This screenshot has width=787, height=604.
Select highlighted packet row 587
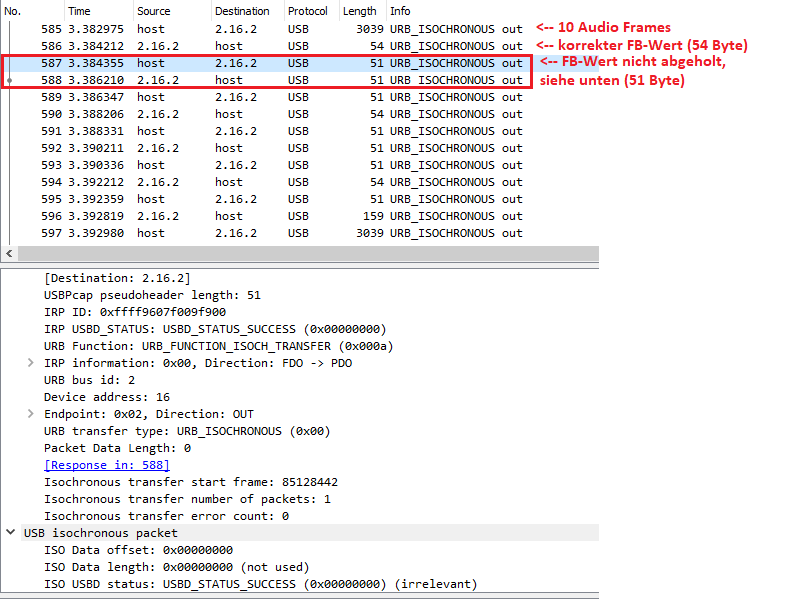pos(300,63)
